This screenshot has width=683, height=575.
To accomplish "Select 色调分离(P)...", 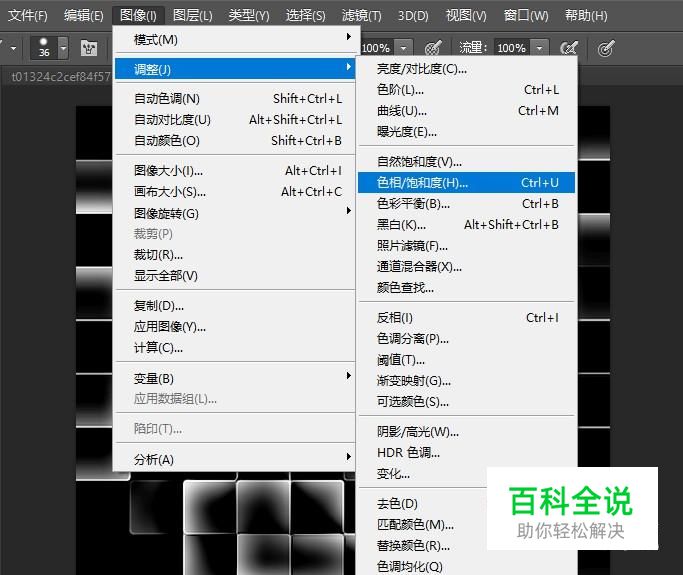I will click(467, 338).
